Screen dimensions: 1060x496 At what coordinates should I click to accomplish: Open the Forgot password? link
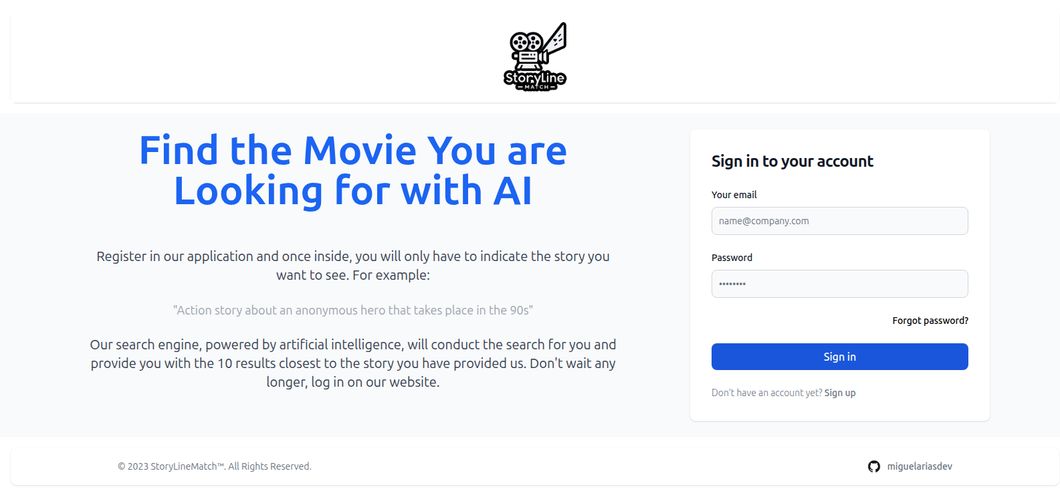(x=930, y=321)
